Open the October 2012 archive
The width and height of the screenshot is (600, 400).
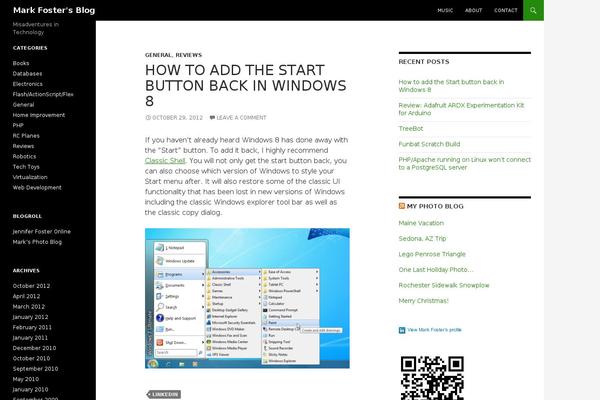(31, 286)
